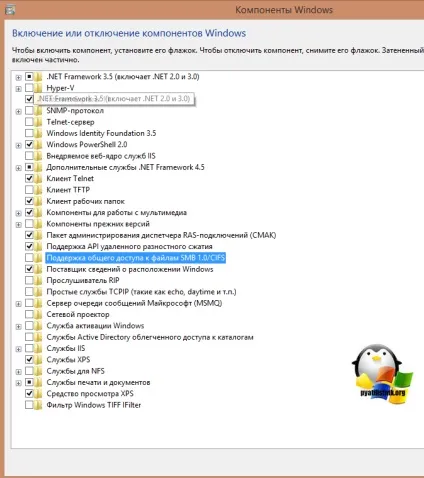The width and height of the screenshot is (424, 478).
Task: Select 'Клиент TFTP' label
Action: pyautogui.click(x=68, y=190)
